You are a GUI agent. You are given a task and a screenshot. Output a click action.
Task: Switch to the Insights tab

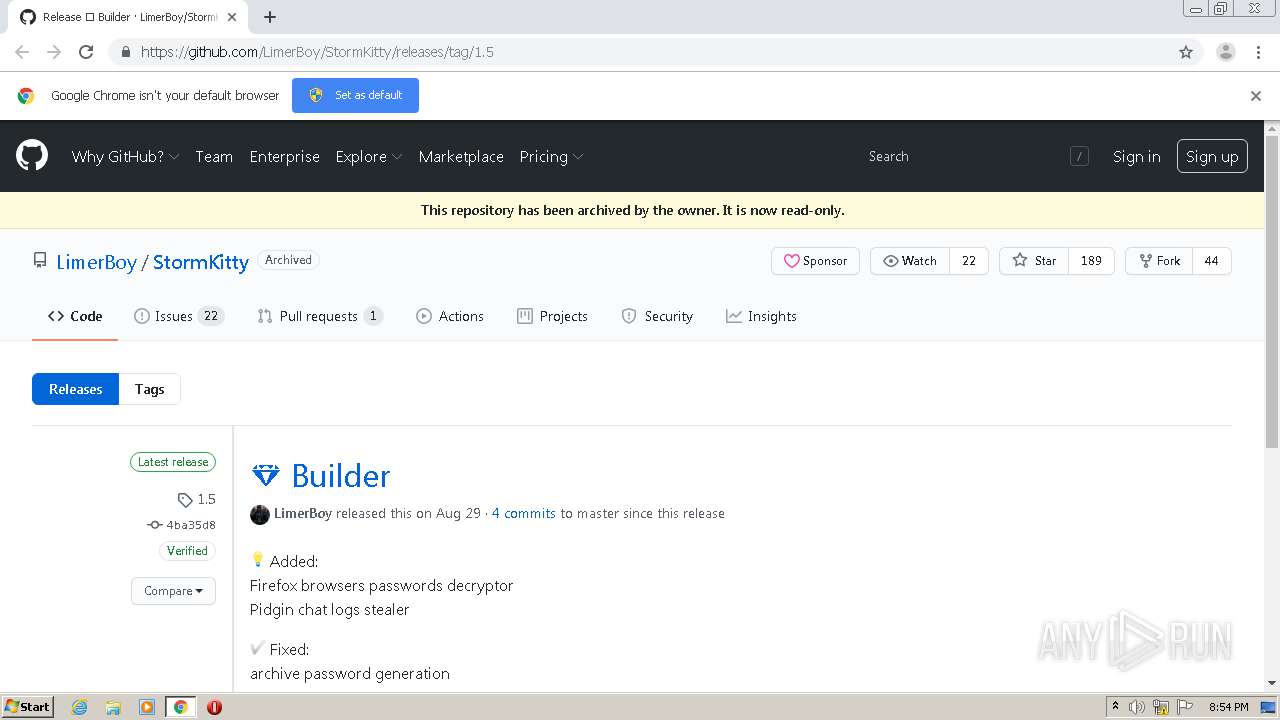coord(762,316)
